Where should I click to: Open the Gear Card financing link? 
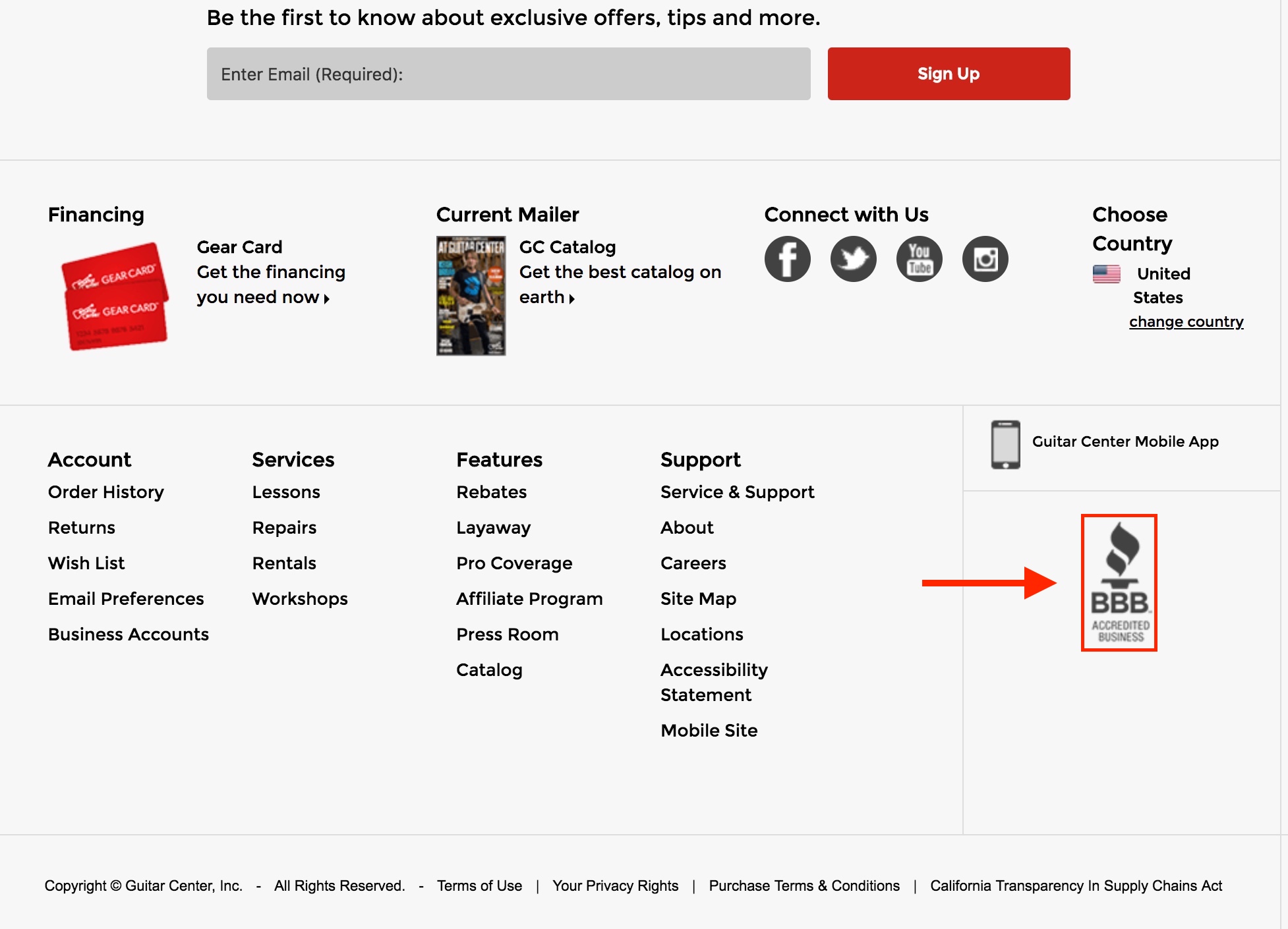[x=271, y=272]
